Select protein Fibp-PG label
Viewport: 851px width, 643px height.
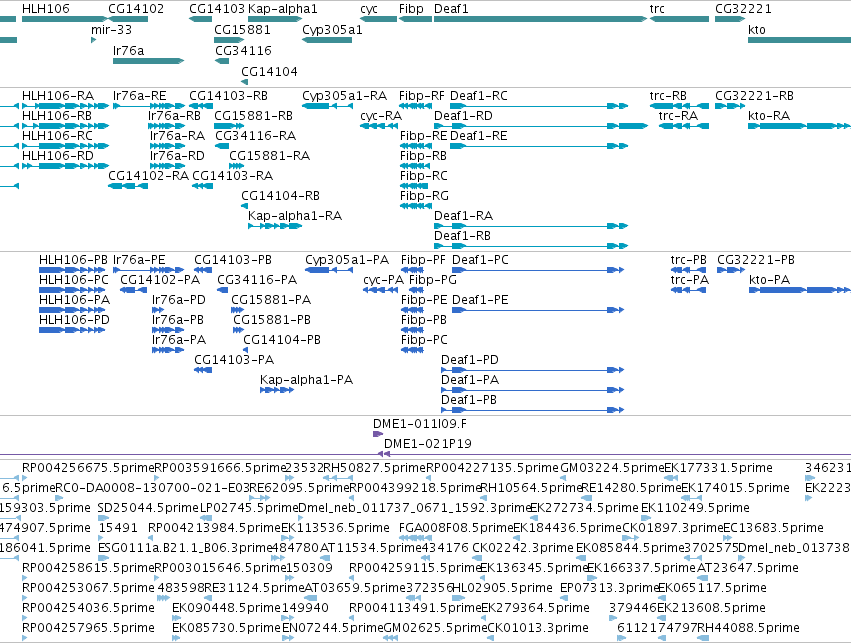(x=433, y=280)
